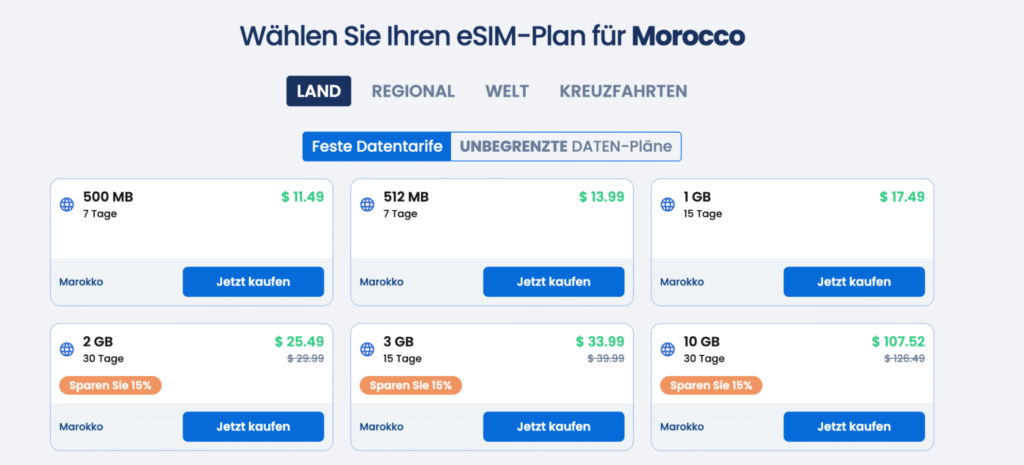This screenshot has height=465, width=1024.
Task: Click globe icon on 10 GB plan
Action: click(667, 349)
